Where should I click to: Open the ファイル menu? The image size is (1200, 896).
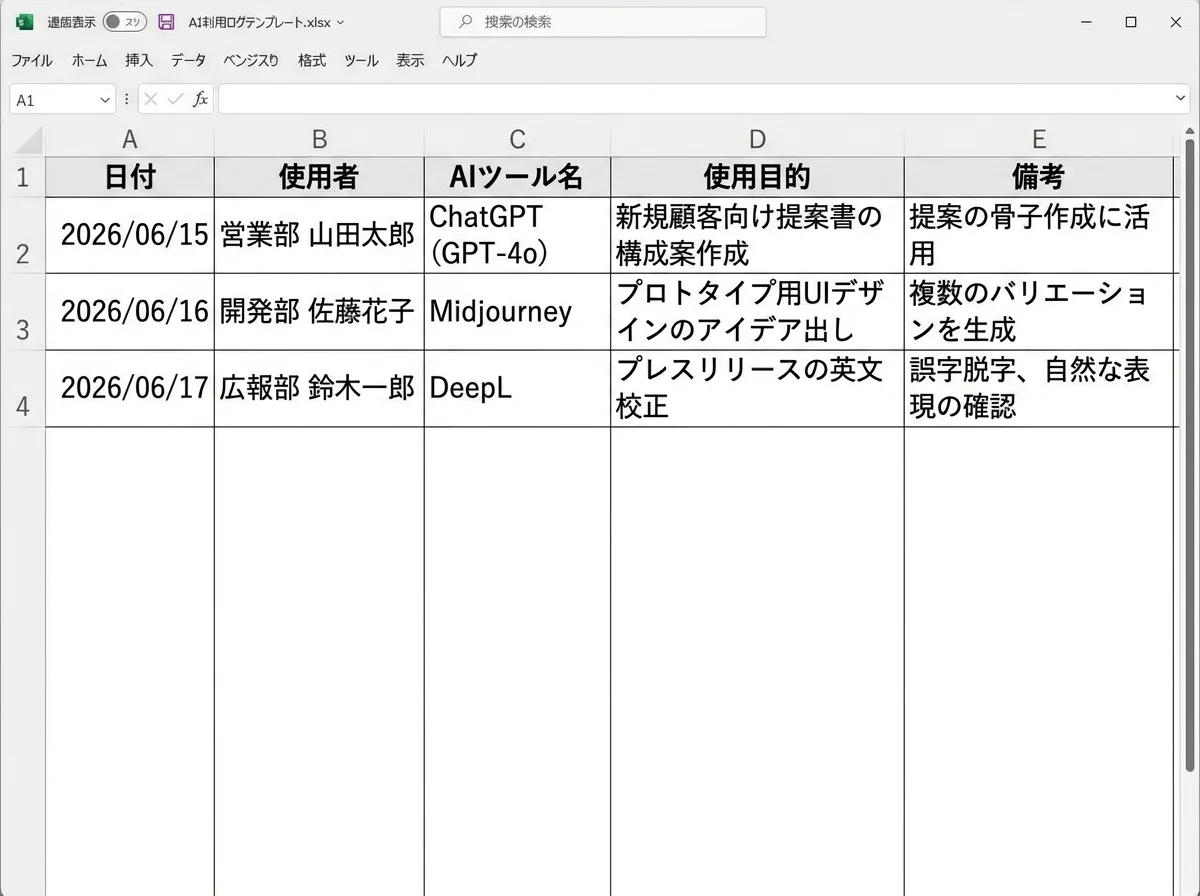pos(32,60)
